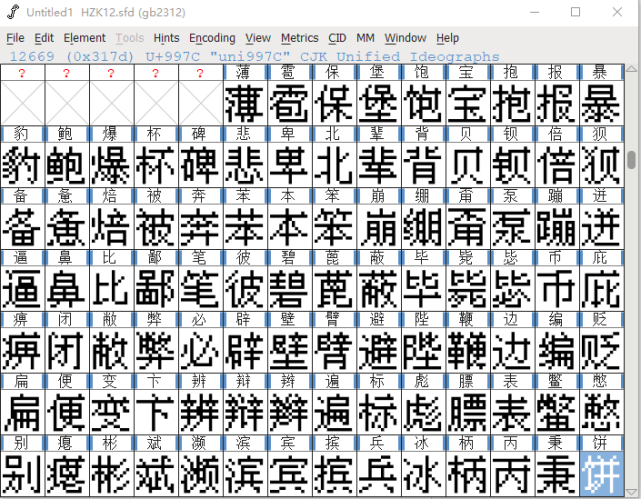Open the Hints menu
The height and width of the screenshot is (499, 641).
pyautogui.click(x=166, y=38)
